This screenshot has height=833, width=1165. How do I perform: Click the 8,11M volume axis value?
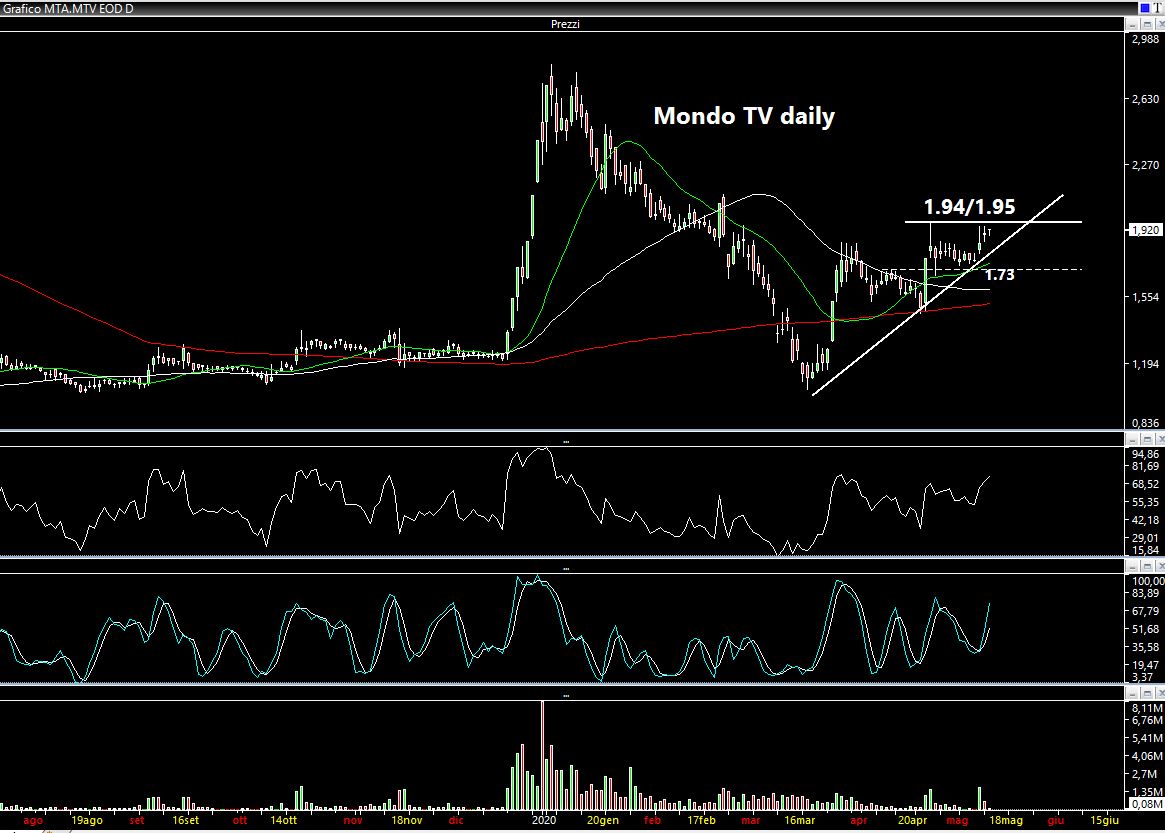[x=1147, y=708]
